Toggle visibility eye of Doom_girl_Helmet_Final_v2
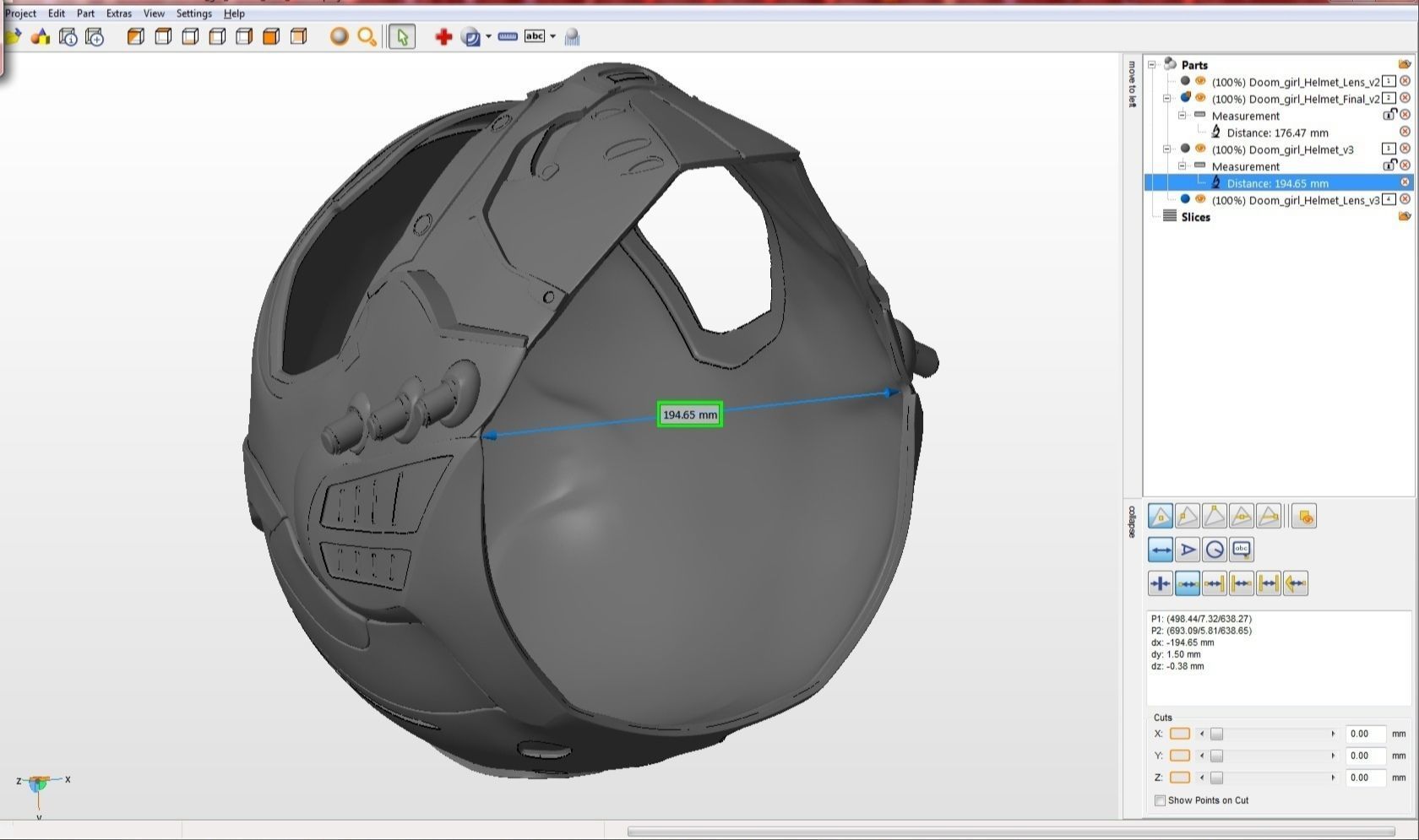This screenshot has height=840, width=1419. point(1200,98)
